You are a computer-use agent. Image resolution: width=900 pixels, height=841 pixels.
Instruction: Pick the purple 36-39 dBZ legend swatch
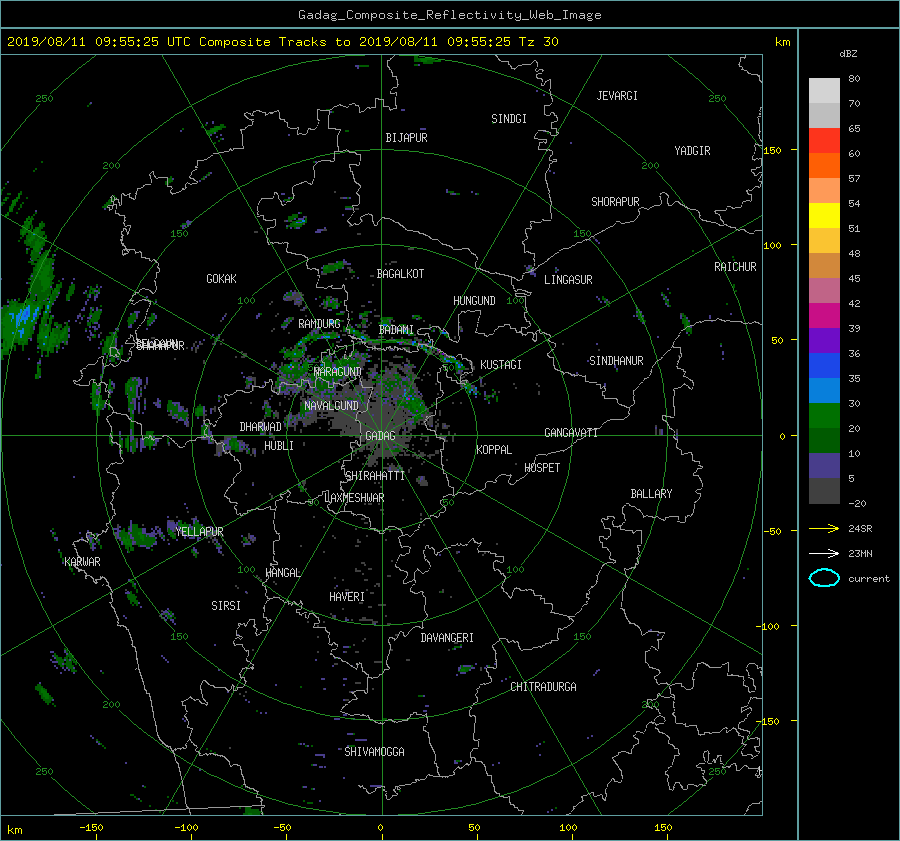point(824,340)
